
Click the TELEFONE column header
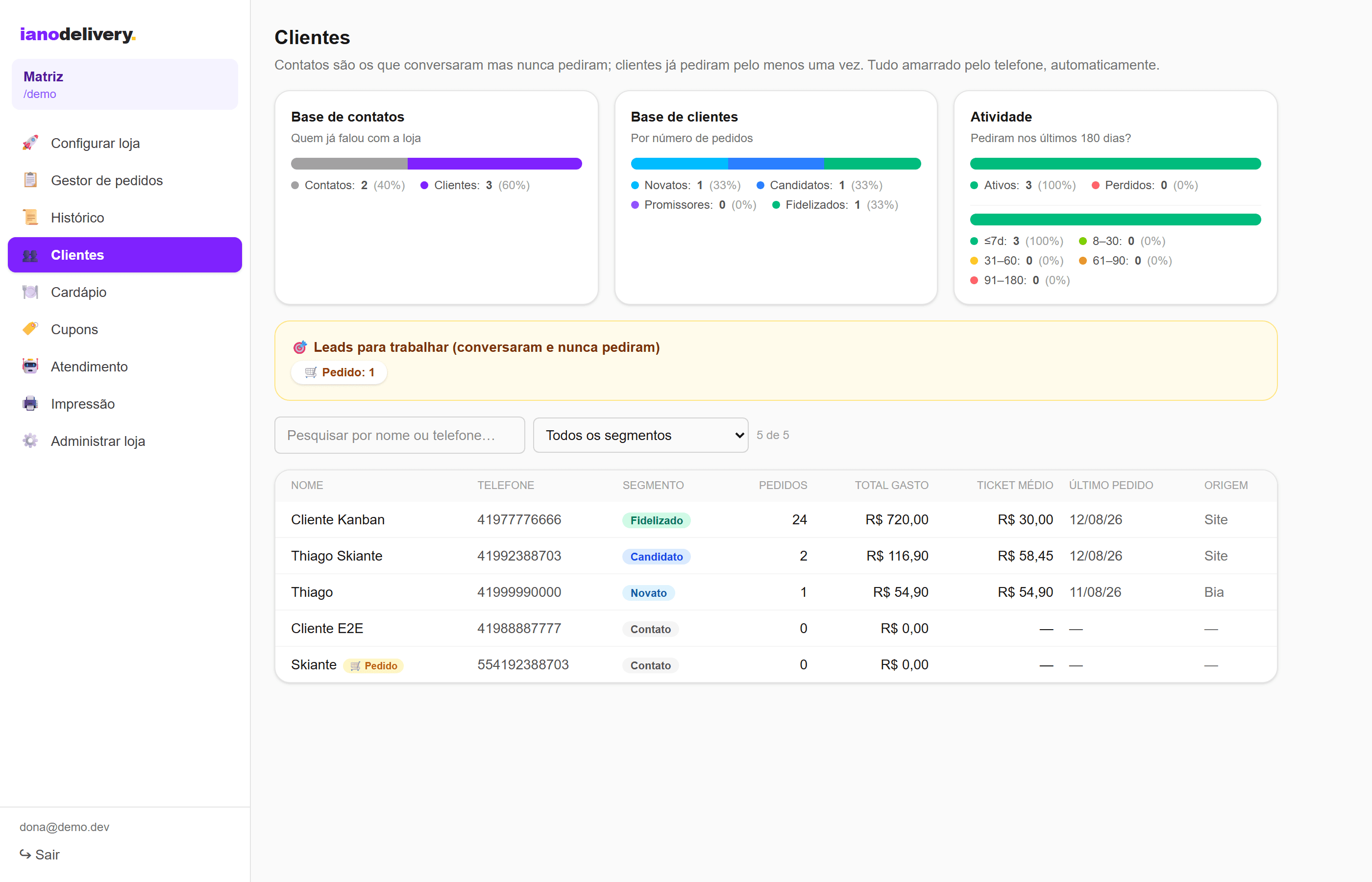[x=506, y=485]
